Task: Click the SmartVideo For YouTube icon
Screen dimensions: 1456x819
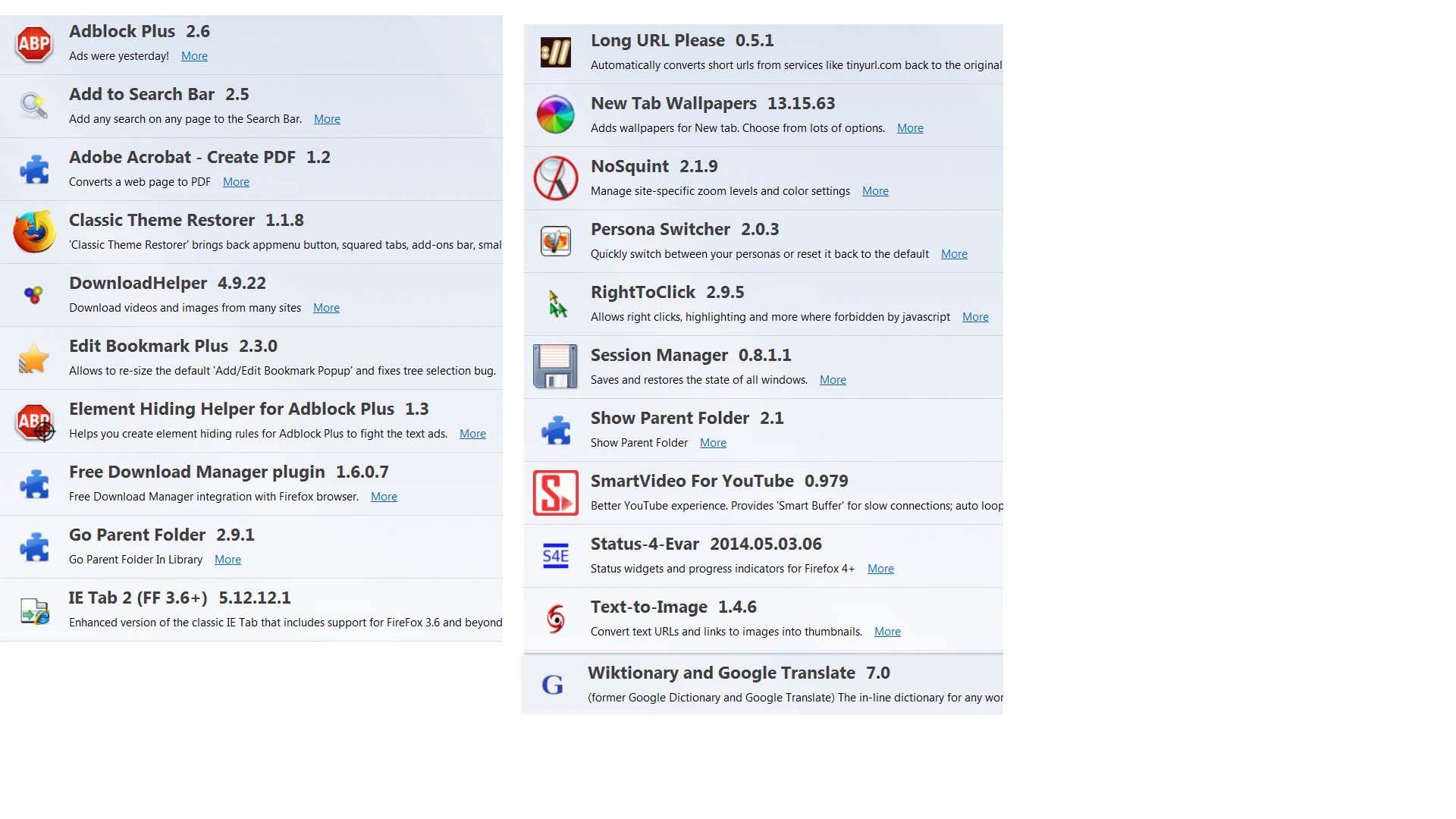Action: pos(556,493)
